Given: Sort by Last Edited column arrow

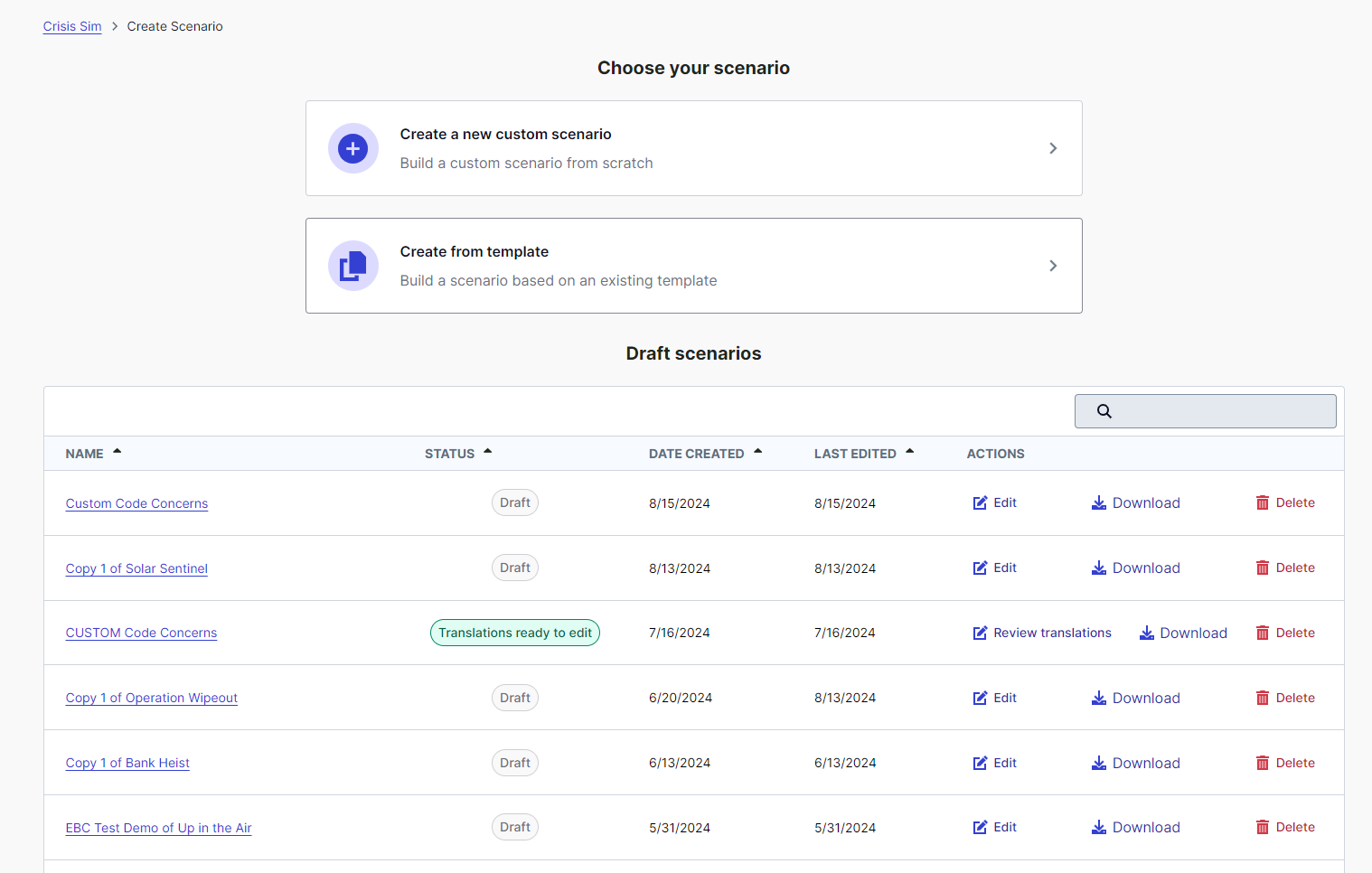Looking at the screenshot, I should coord(910,452).
